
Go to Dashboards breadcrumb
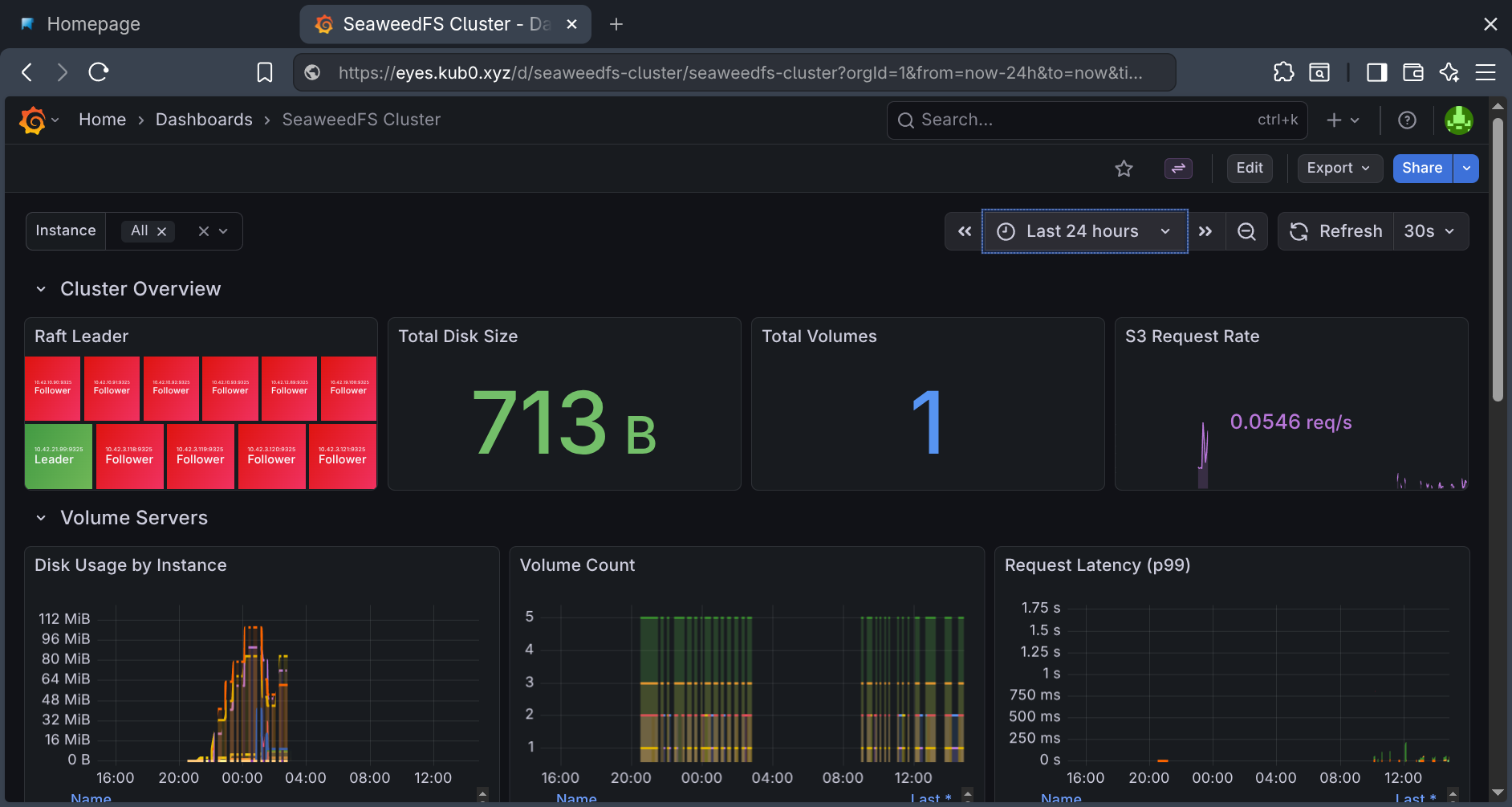(204, 120)
